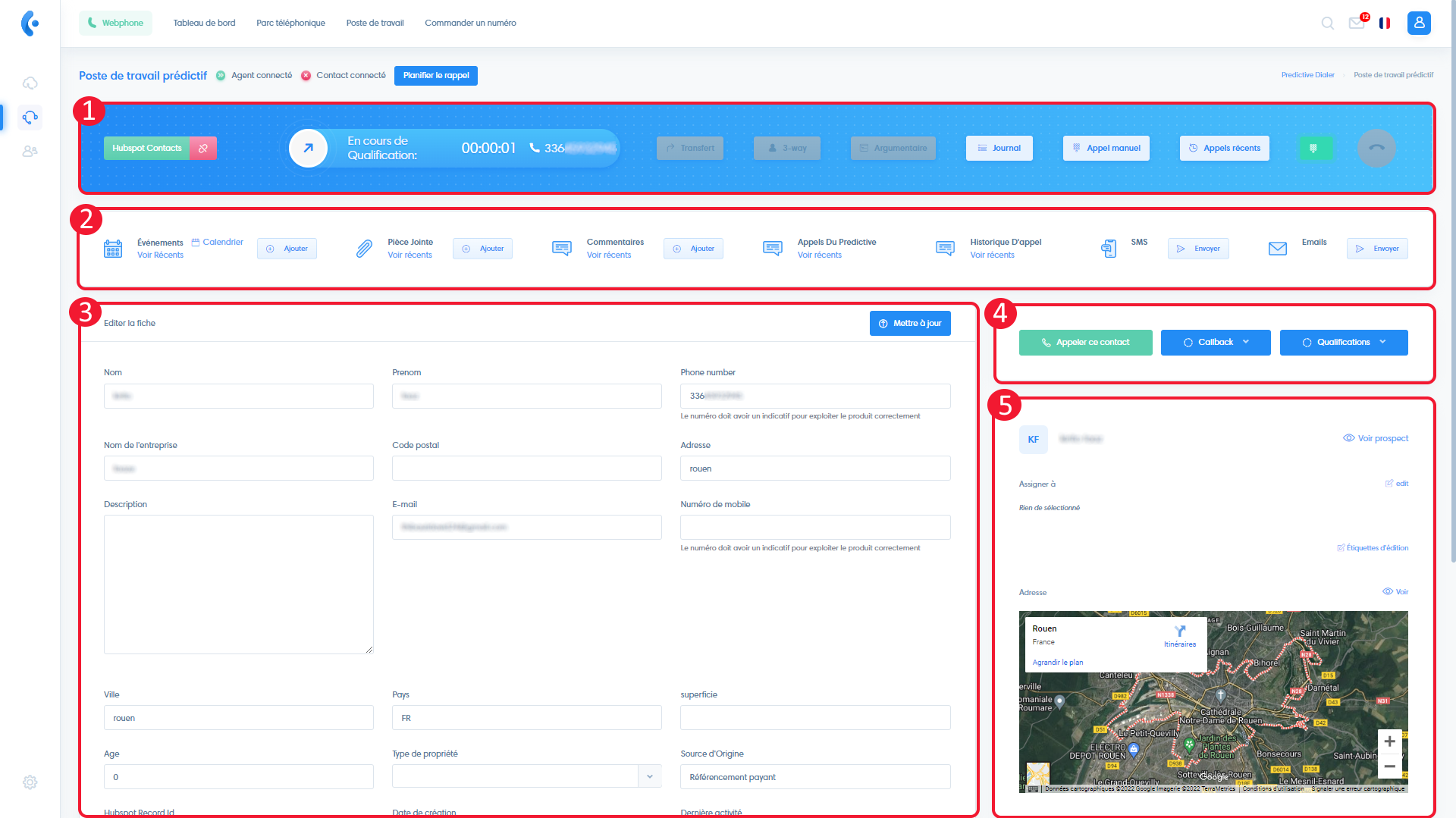This screenshot has width=1456, height=818.
Task: Click the Voir eye next to Adresse
Action: click(1395, 591)
